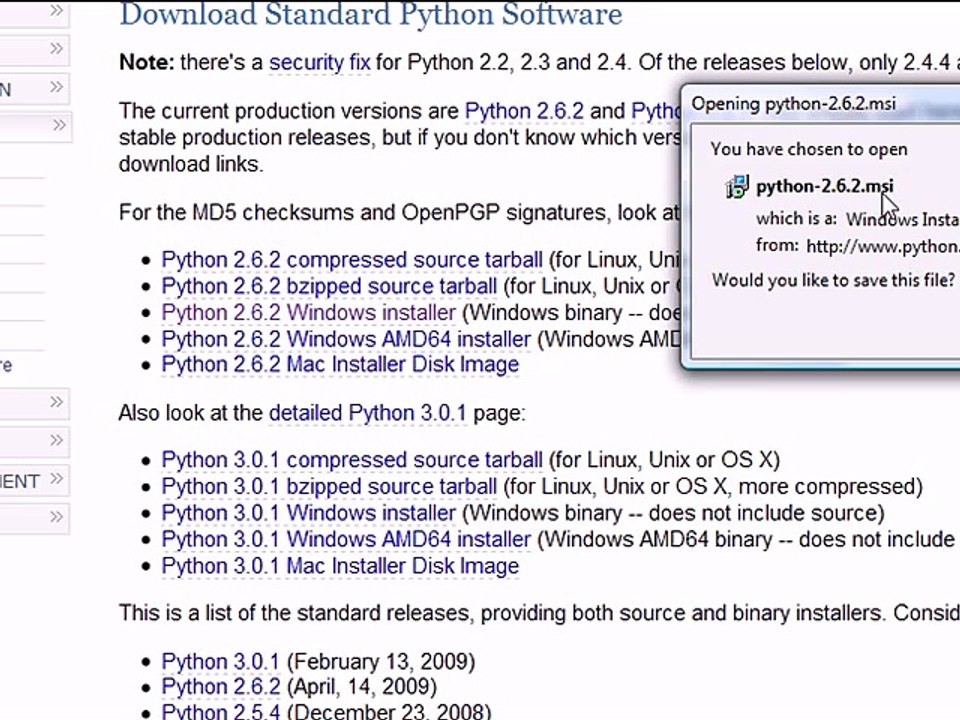Select the python-2.6.2.msi filename in dialog

[x=825, y=186]
